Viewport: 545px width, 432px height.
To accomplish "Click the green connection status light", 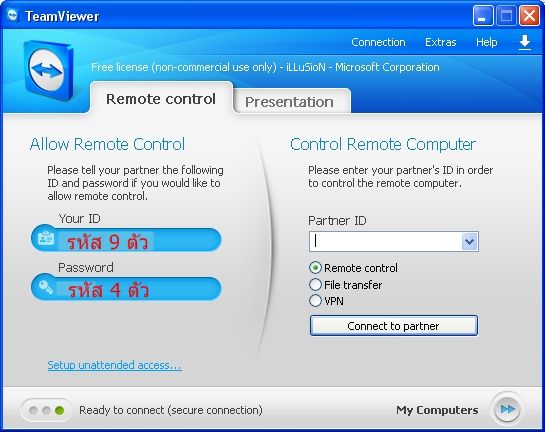I will [59, 410].
